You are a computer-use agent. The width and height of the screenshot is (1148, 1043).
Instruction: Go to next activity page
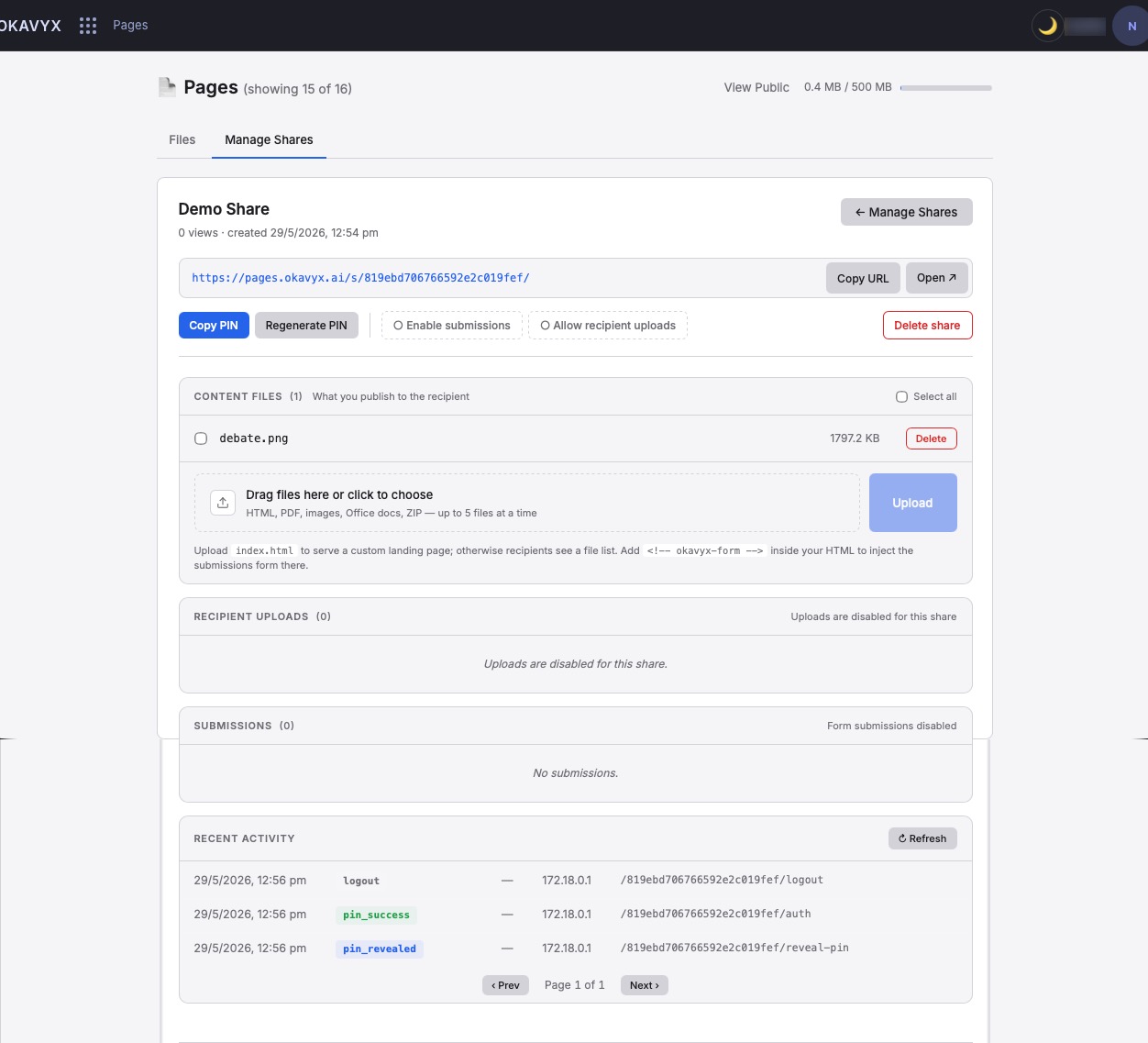(x=645, y=985)
